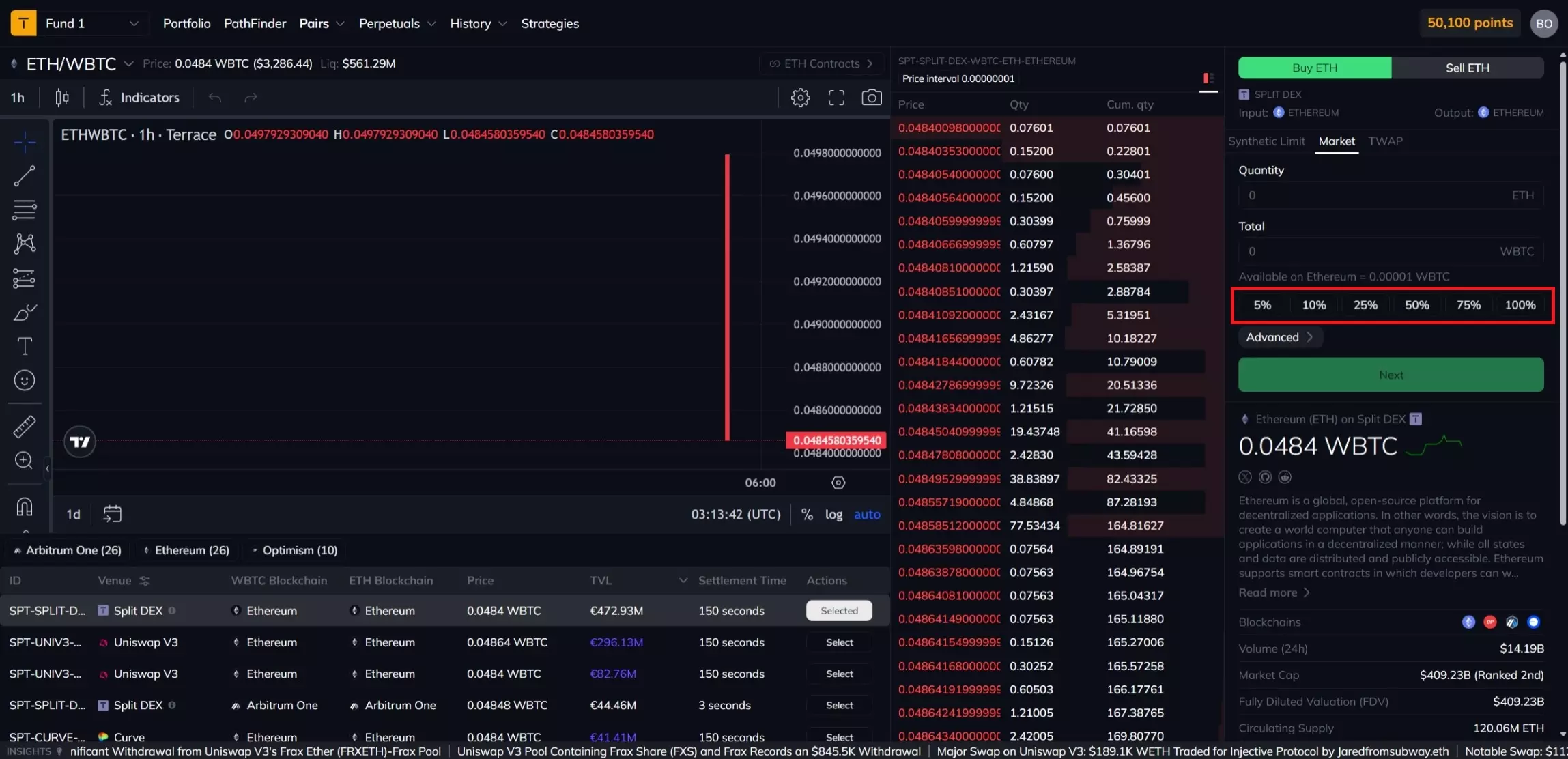Open the Venue column filter icon
1568x759 pixels.
pos(145,581)
